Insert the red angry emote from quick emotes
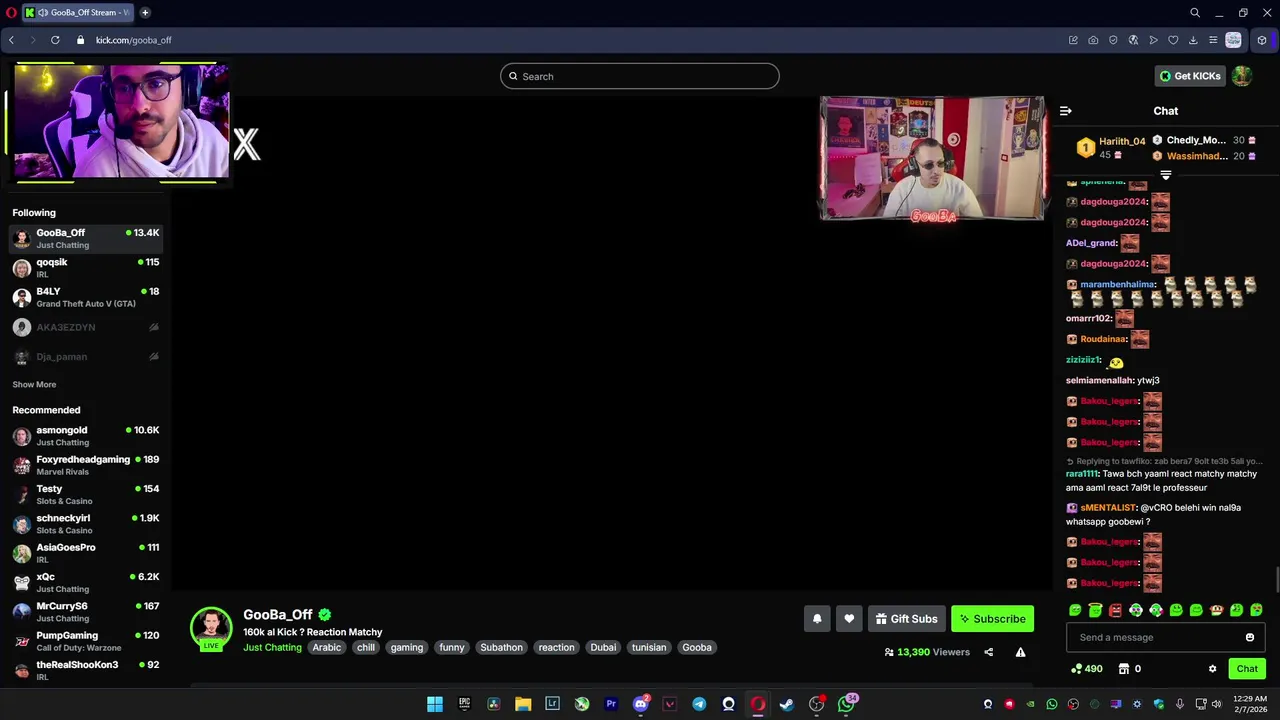 point(1115,610)
